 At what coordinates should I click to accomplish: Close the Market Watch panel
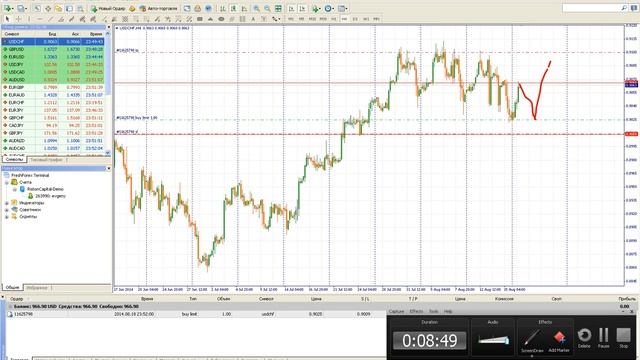coord(108,27)
